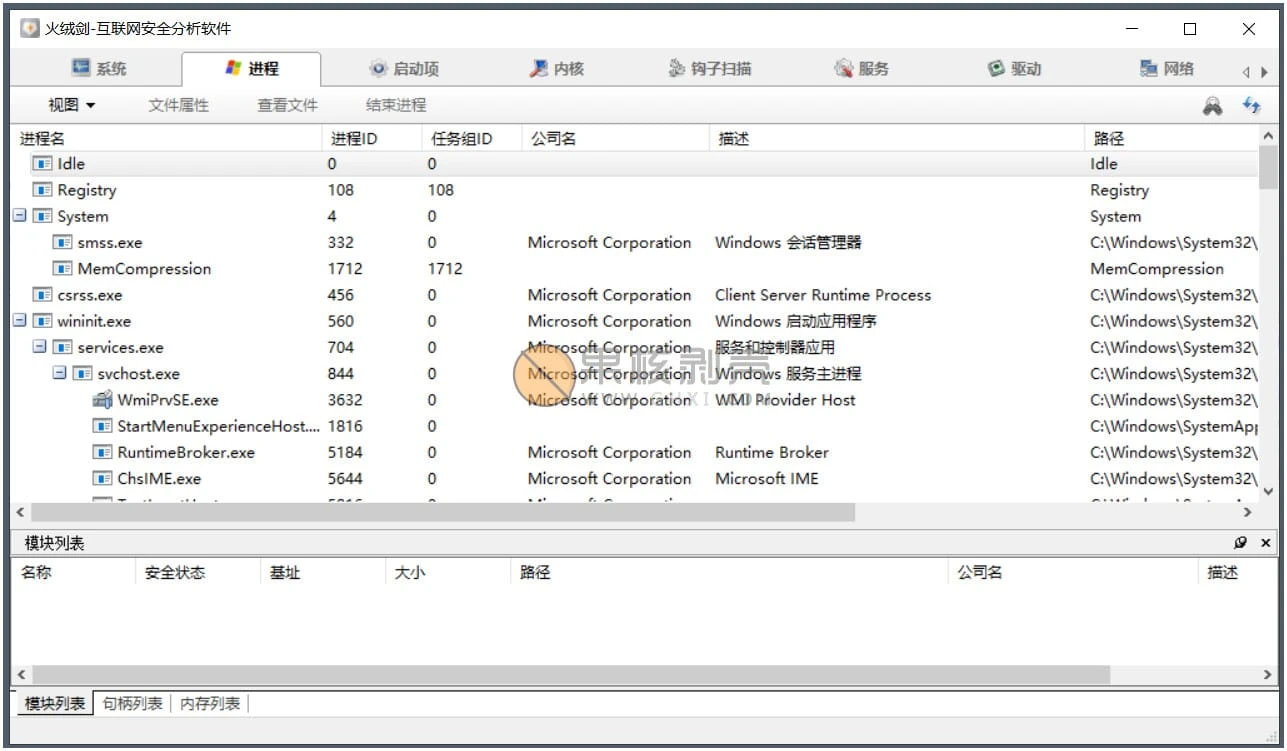Switch to the 句柄列表 tab
Image resolution: width=1287 pixels, height=751 pixels.
(132, 704)
